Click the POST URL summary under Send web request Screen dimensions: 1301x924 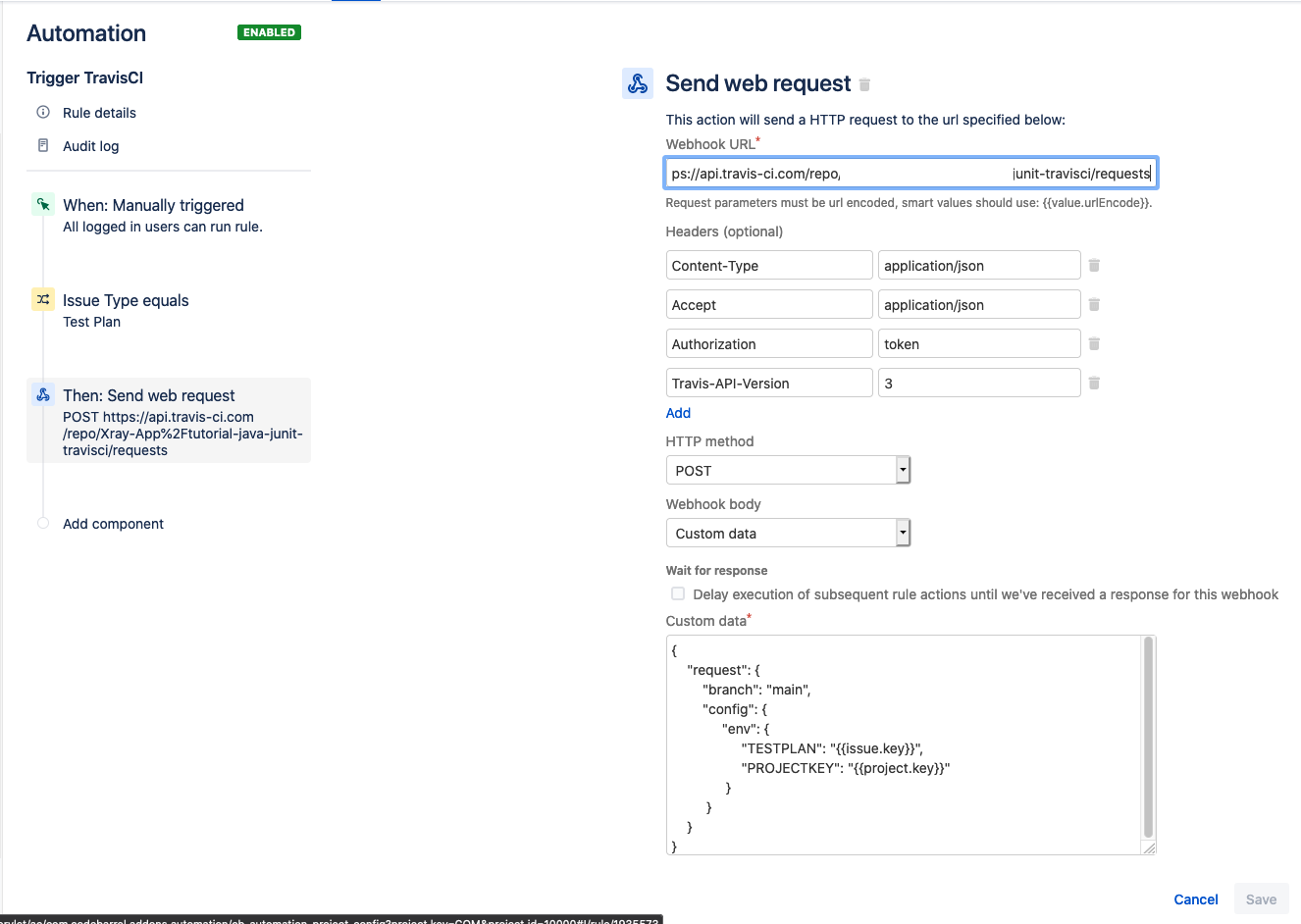pyautogui.click(x=182, y=434)
